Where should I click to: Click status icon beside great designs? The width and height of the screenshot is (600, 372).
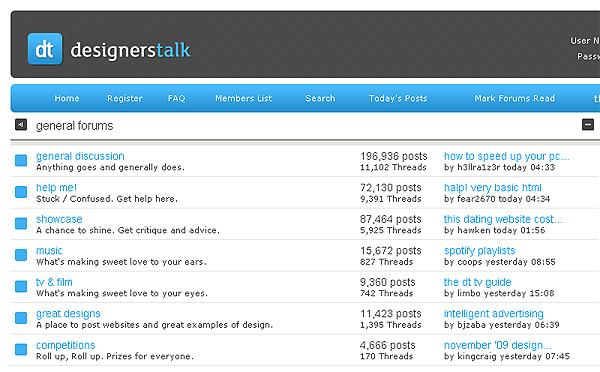tap(21, 318)
